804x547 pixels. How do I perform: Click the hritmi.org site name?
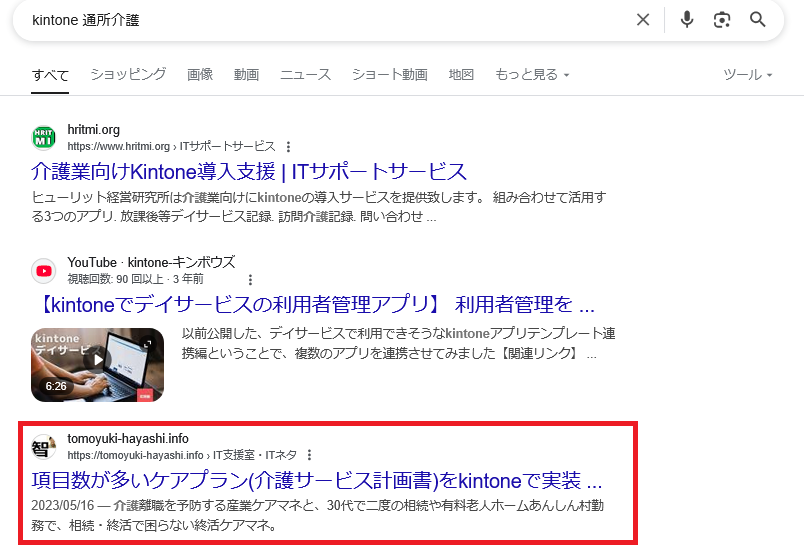point(93,130)
